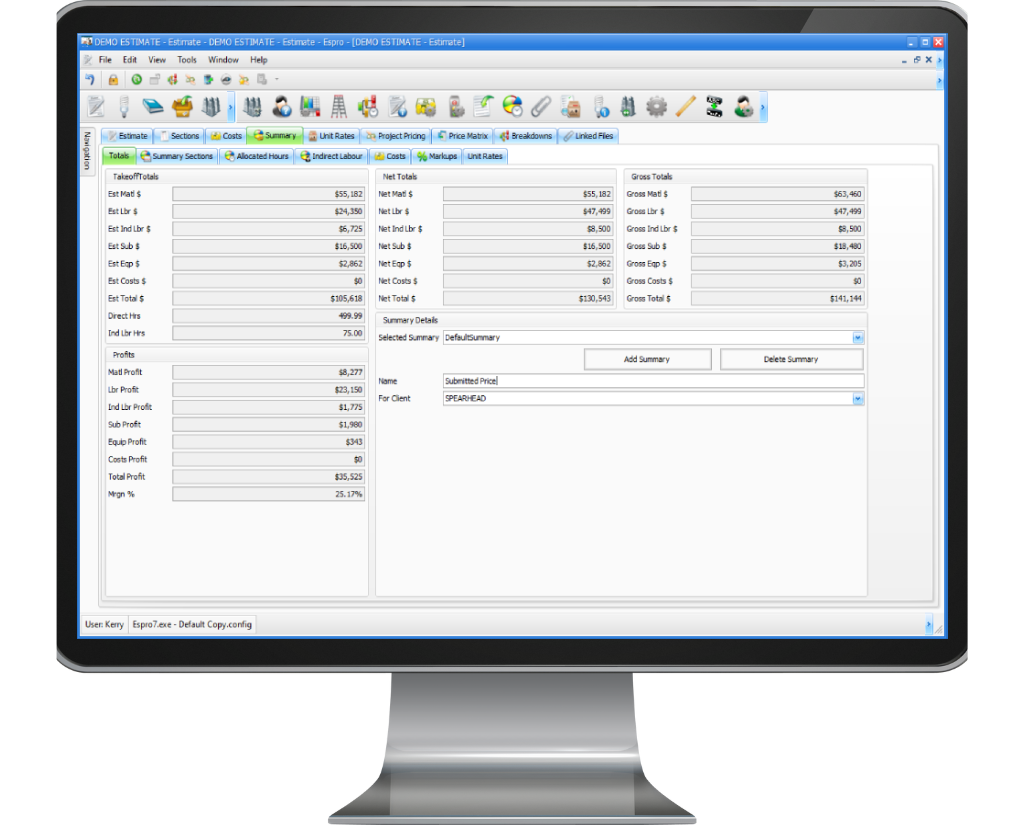This screenshot has height=825, width=1024.
Task: Click the lightbulb icon in the main toolbar
Action: tap(124, 106)
